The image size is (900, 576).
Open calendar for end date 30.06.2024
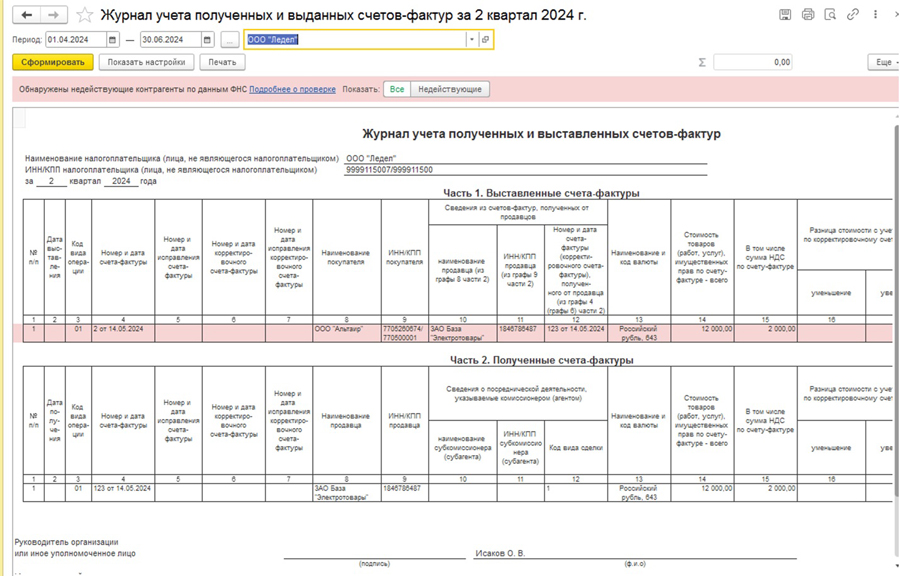coord(207,40)
